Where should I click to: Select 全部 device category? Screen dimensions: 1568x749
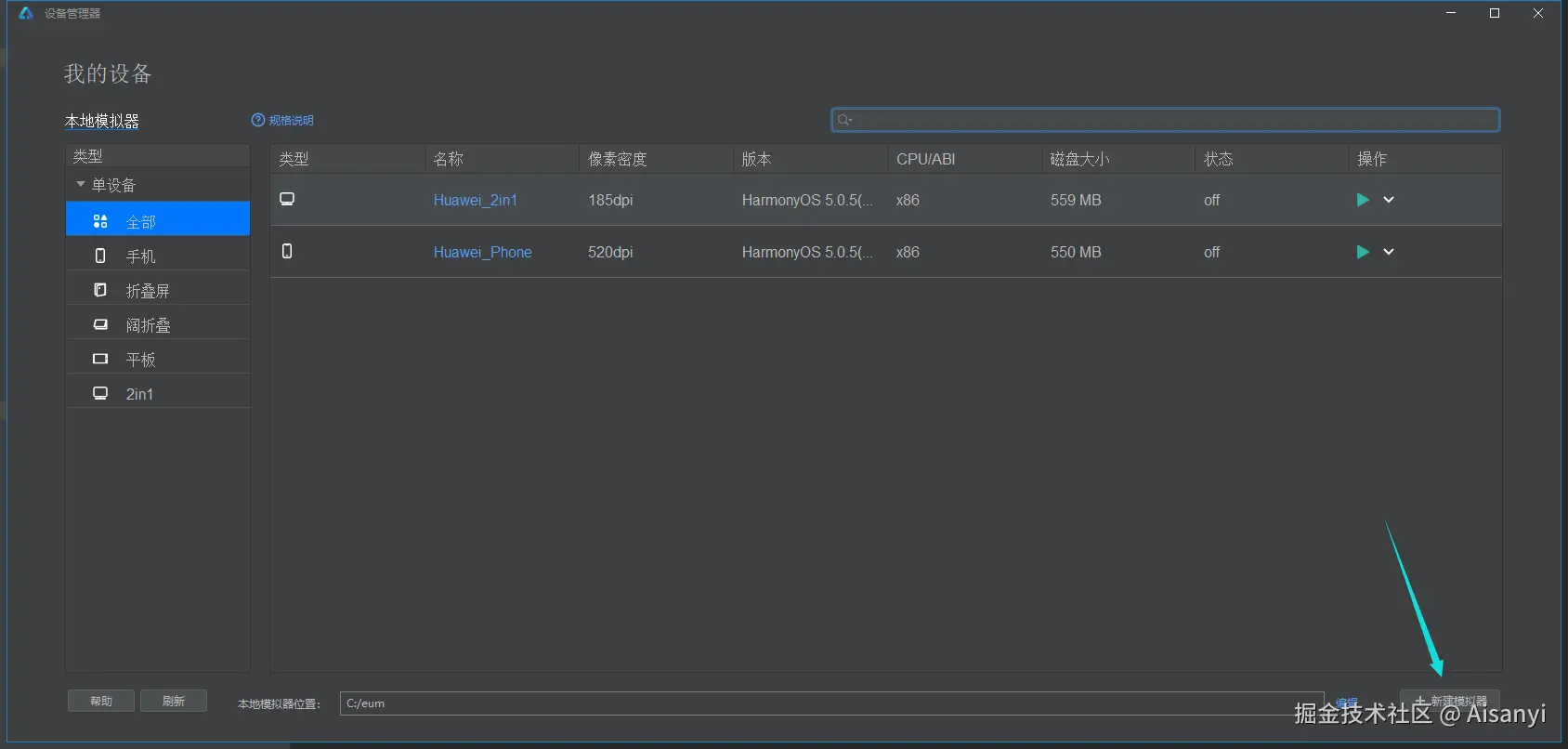pyautogui.click(x=158, y=219)
